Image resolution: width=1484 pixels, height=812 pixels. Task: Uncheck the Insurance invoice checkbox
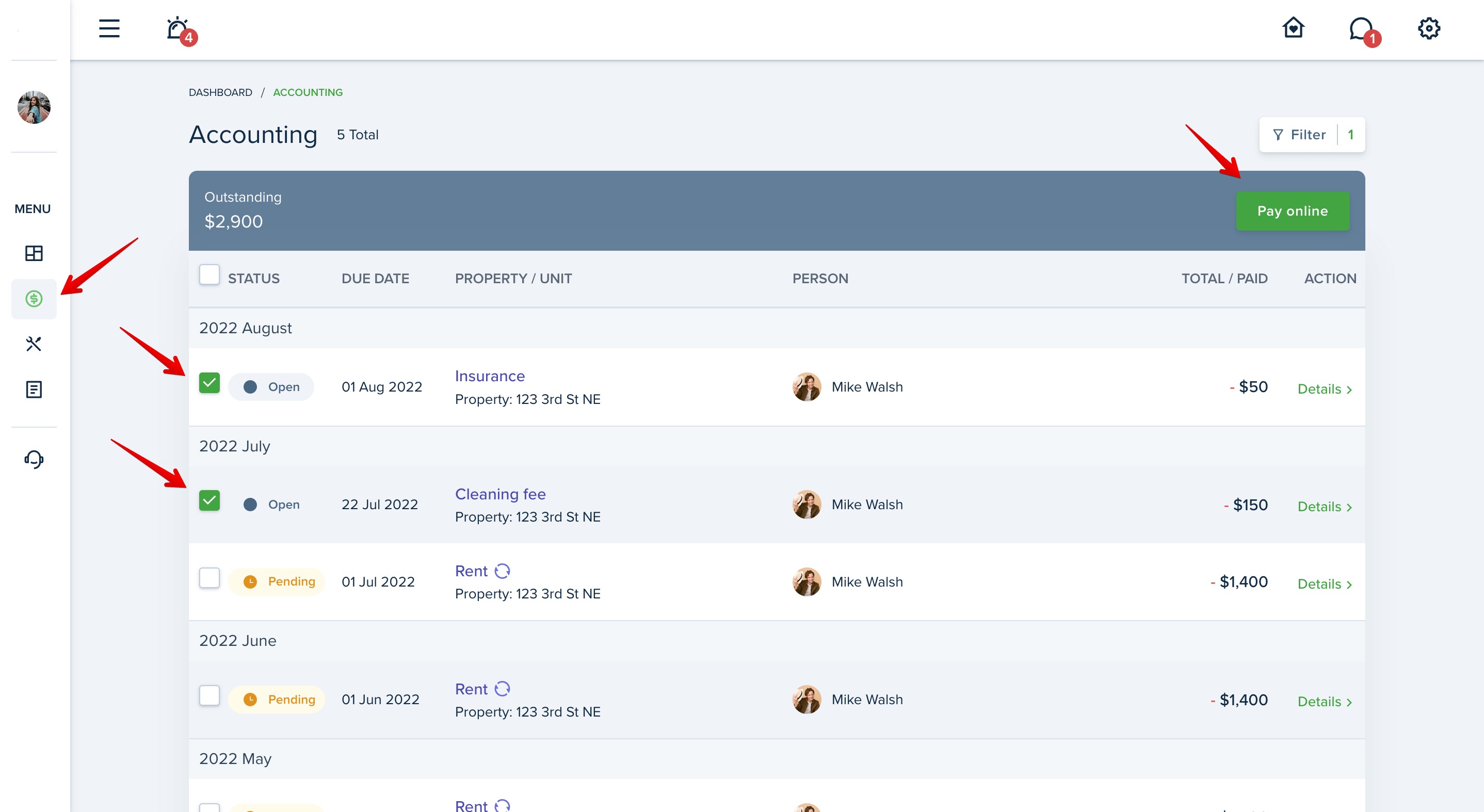[x=209, y=383]
